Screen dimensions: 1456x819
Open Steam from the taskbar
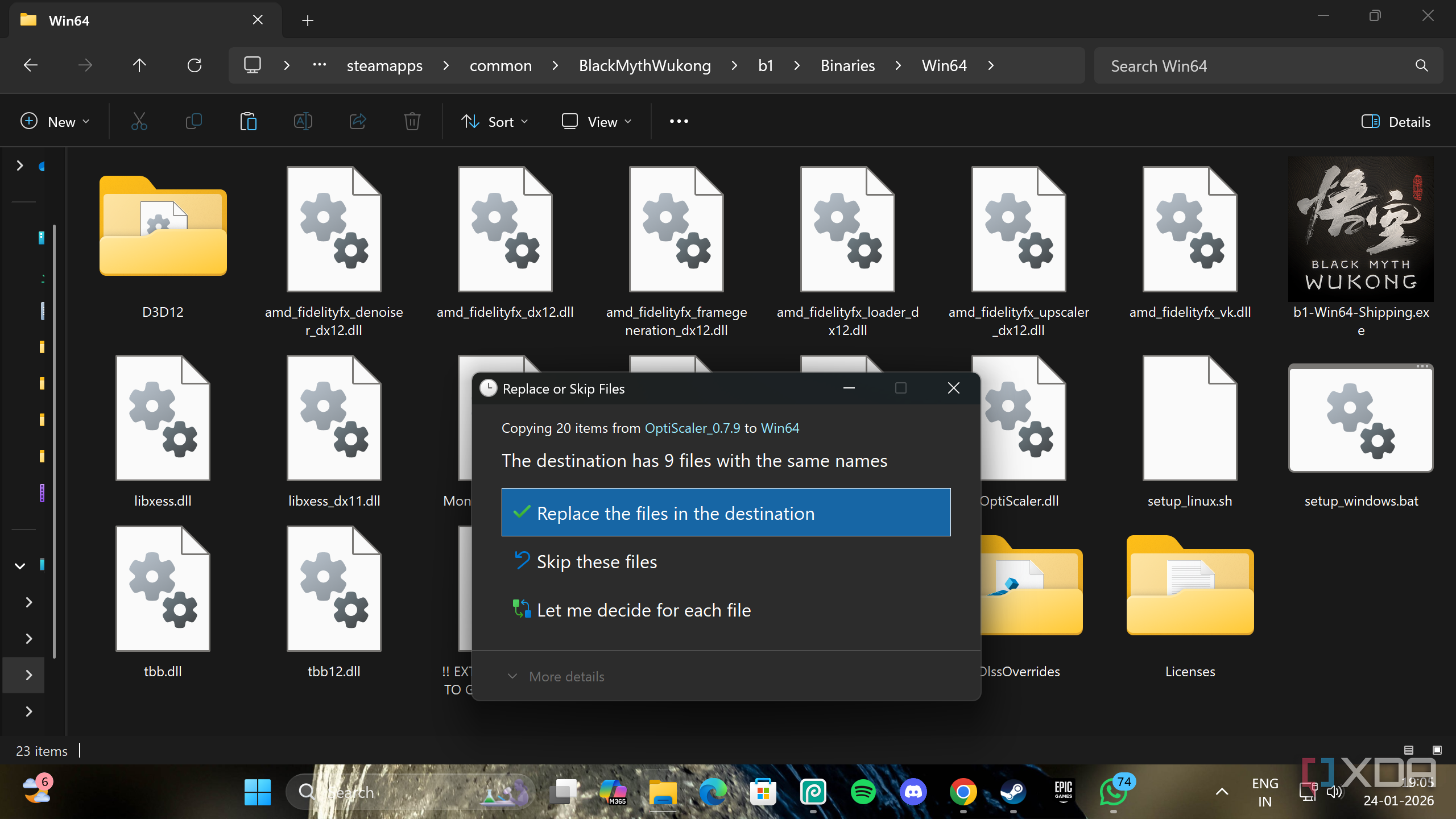pos(1013,792)
